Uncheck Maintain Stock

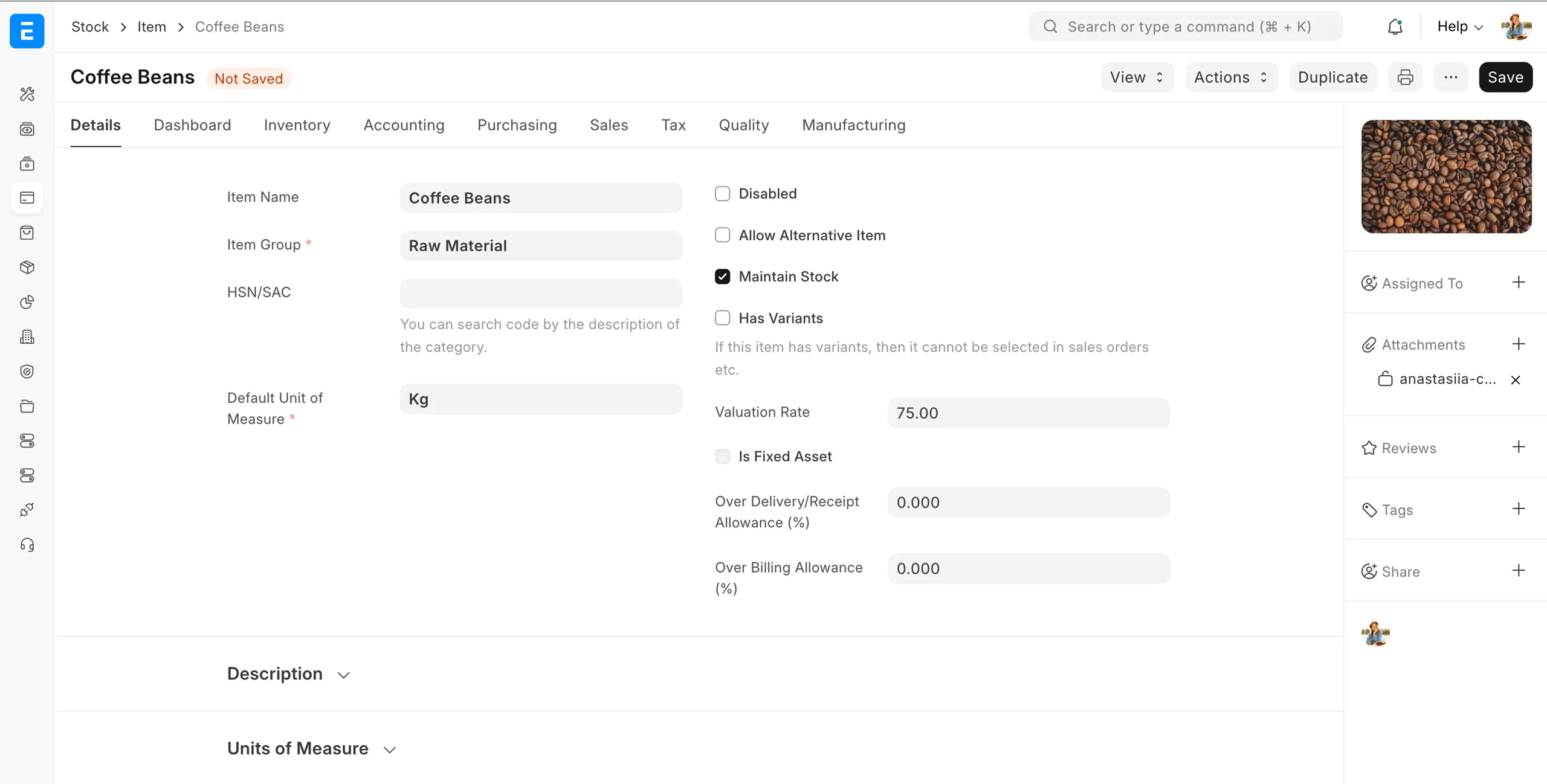723,276
